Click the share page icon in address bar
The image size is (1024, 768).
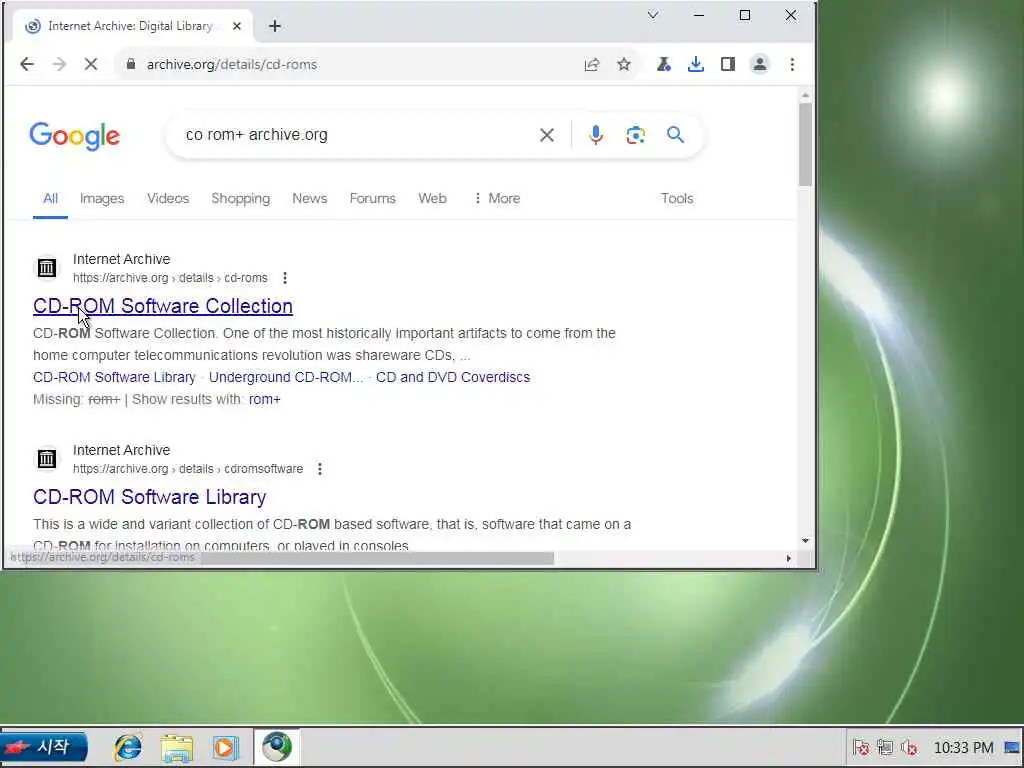(x=592, y=64)
